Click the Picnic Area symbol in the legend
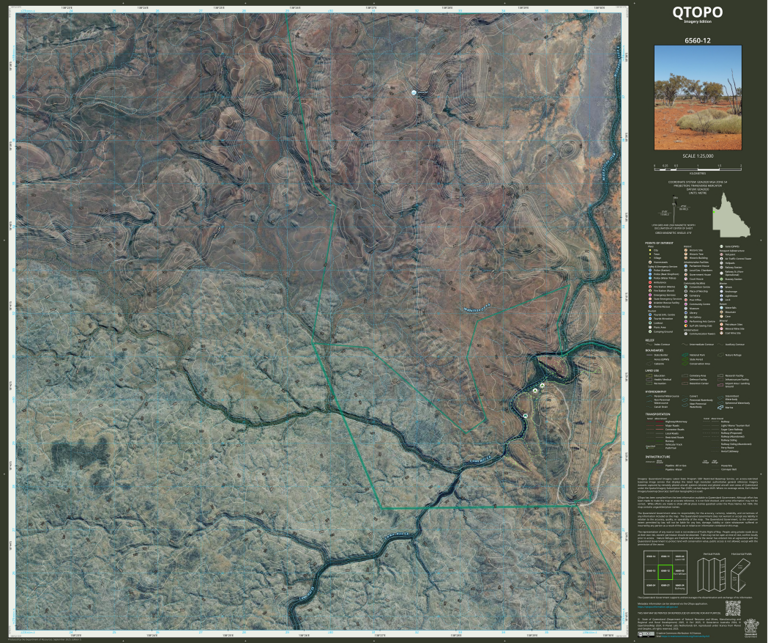Screen dimensions: 768x643 pos(650,327)
